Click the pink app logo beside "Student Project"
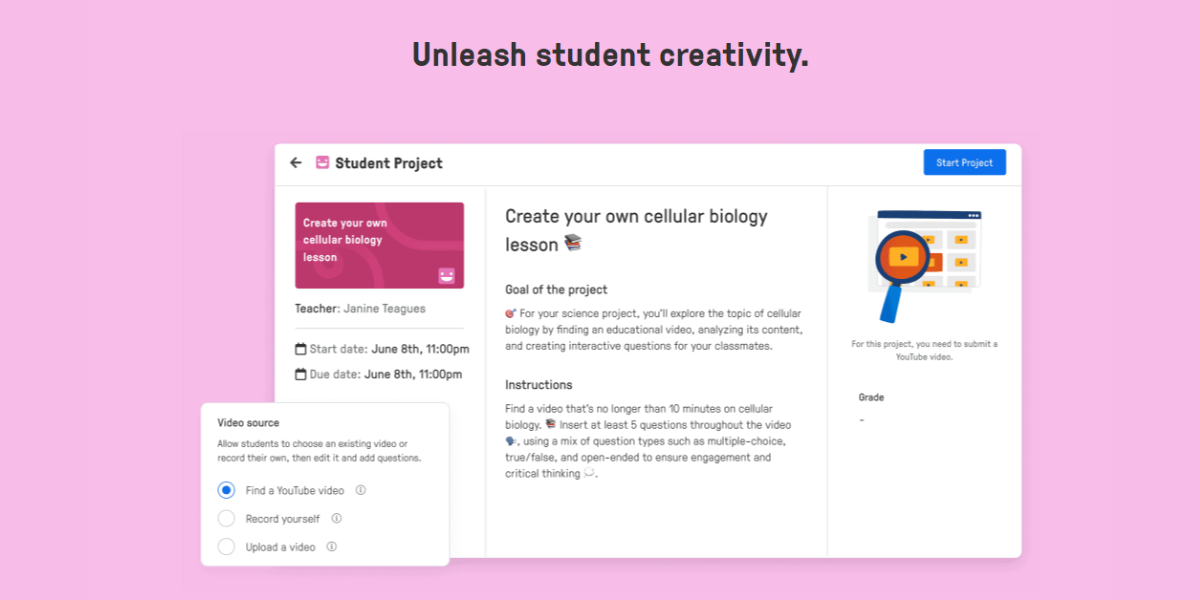The image size is (1200, 600). (321, 162)
